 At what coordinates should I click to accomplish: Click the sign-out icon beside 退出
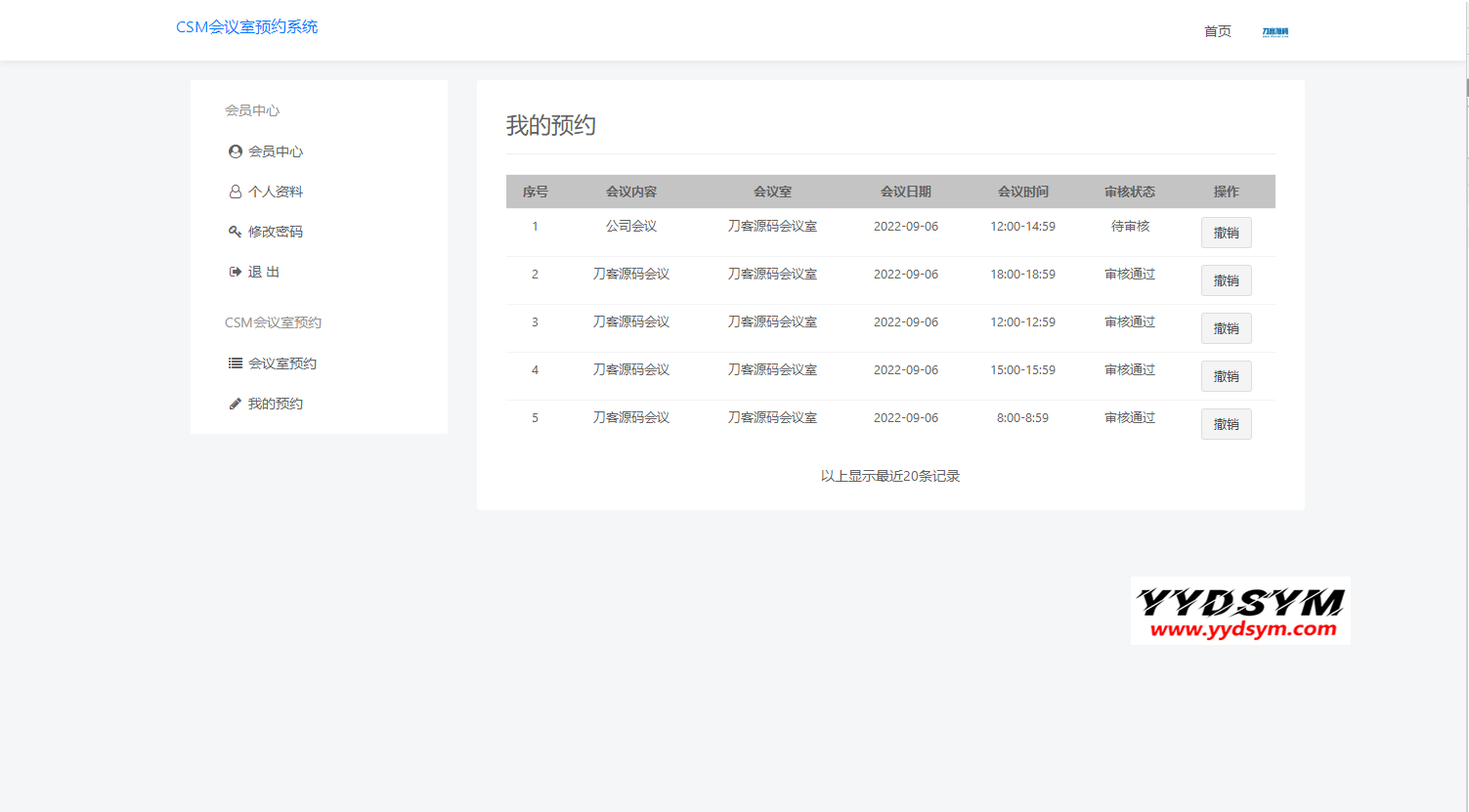(235, 272)
